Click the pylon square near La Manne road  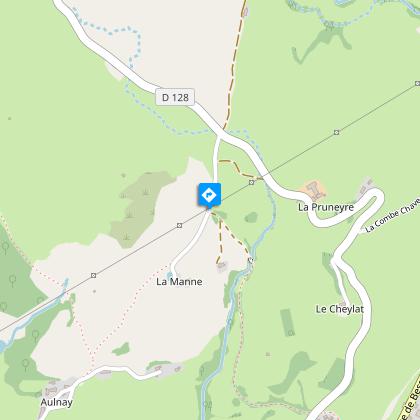[x=179, y=226]
